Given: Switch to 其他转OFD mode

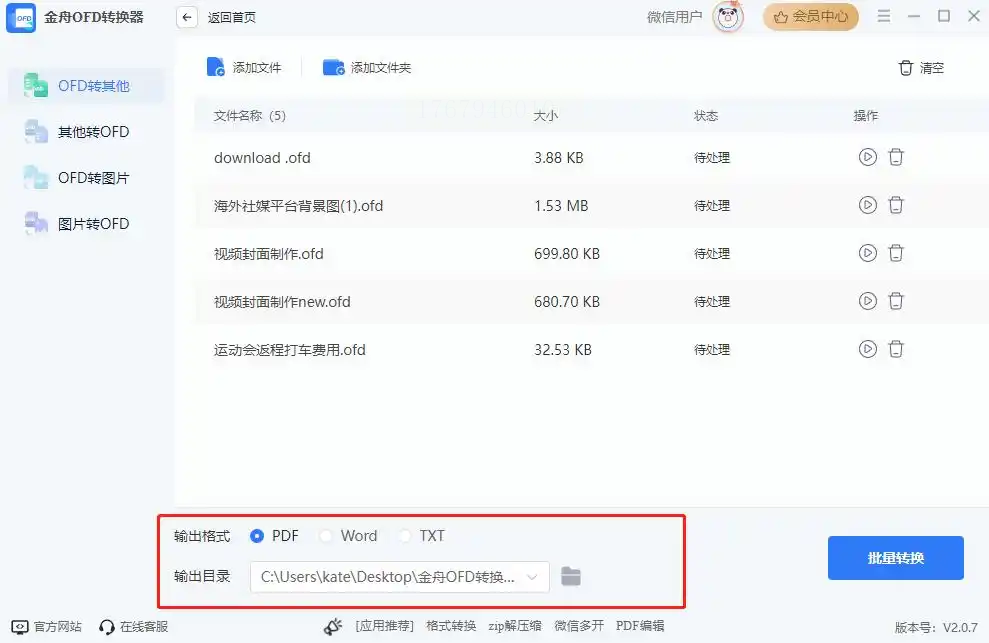Looking at the screenshot, I should click(x=86, y=132).
